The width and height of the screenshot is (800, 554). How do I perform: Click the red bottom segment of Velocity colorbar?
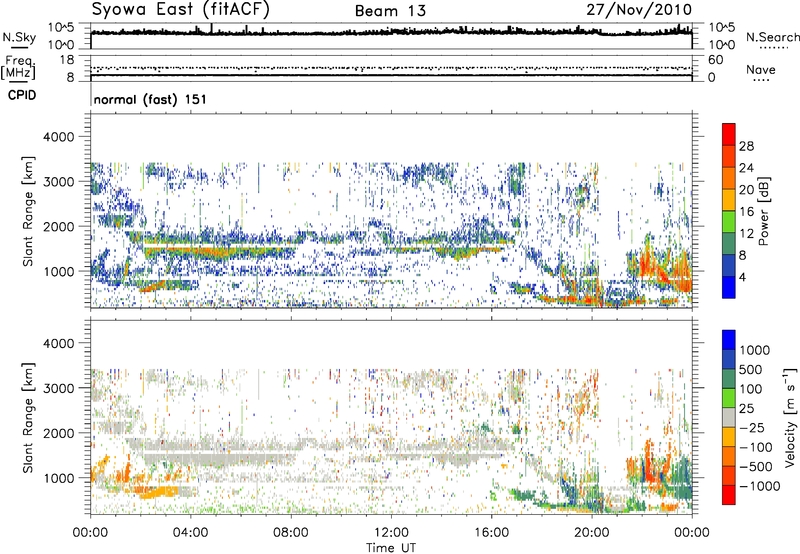click(x=729, y=495)
